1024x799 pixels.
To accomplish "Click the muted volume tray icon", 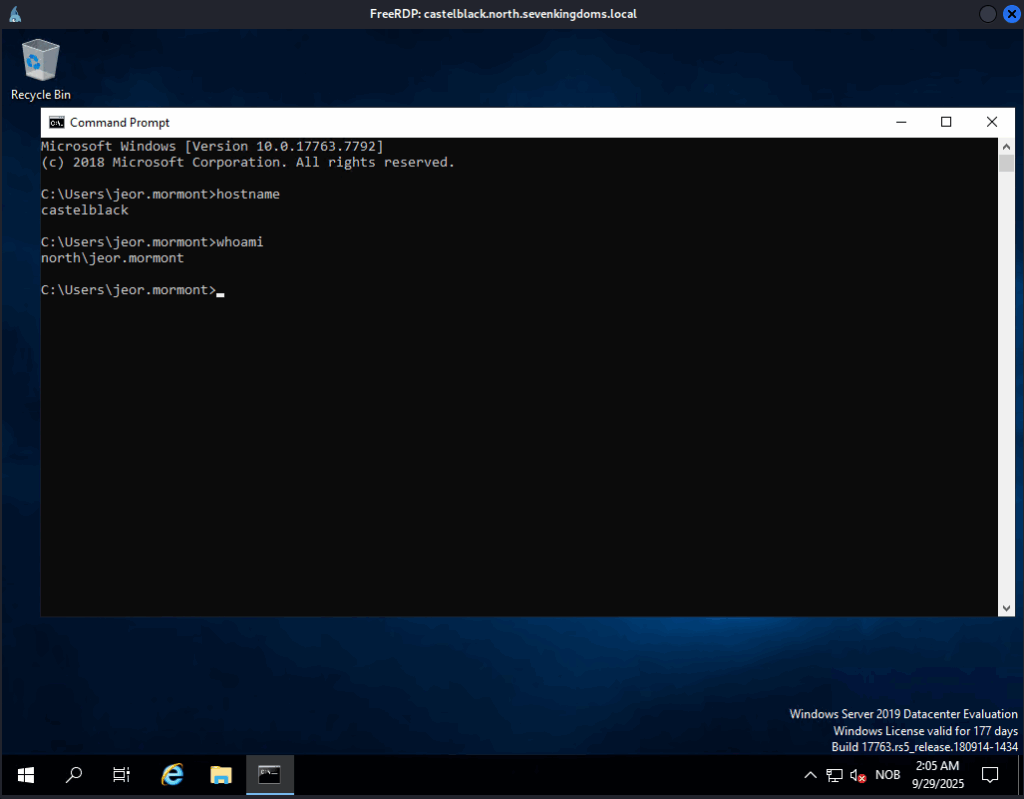I will point(858,775).
